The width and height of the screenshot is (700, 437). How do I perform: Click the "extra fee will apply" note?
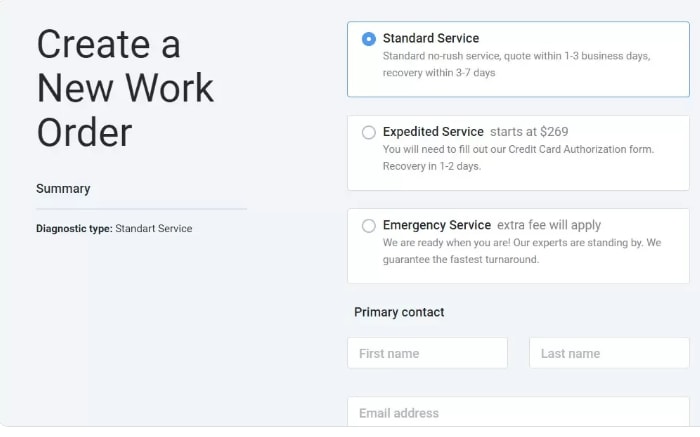[549, 225]
